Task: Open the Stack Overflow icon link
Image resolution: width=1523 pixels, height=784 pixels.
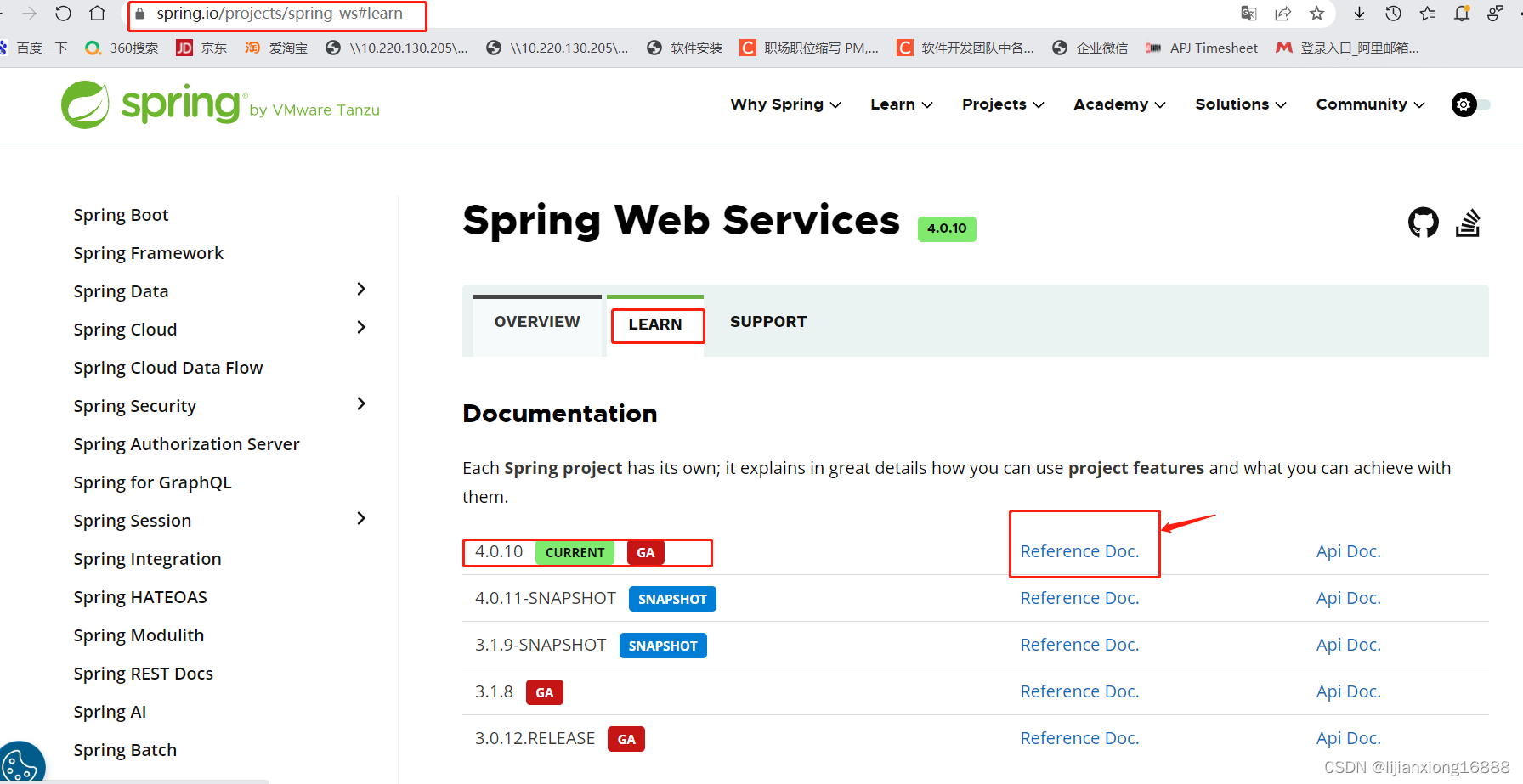Action: (1468, 223)
